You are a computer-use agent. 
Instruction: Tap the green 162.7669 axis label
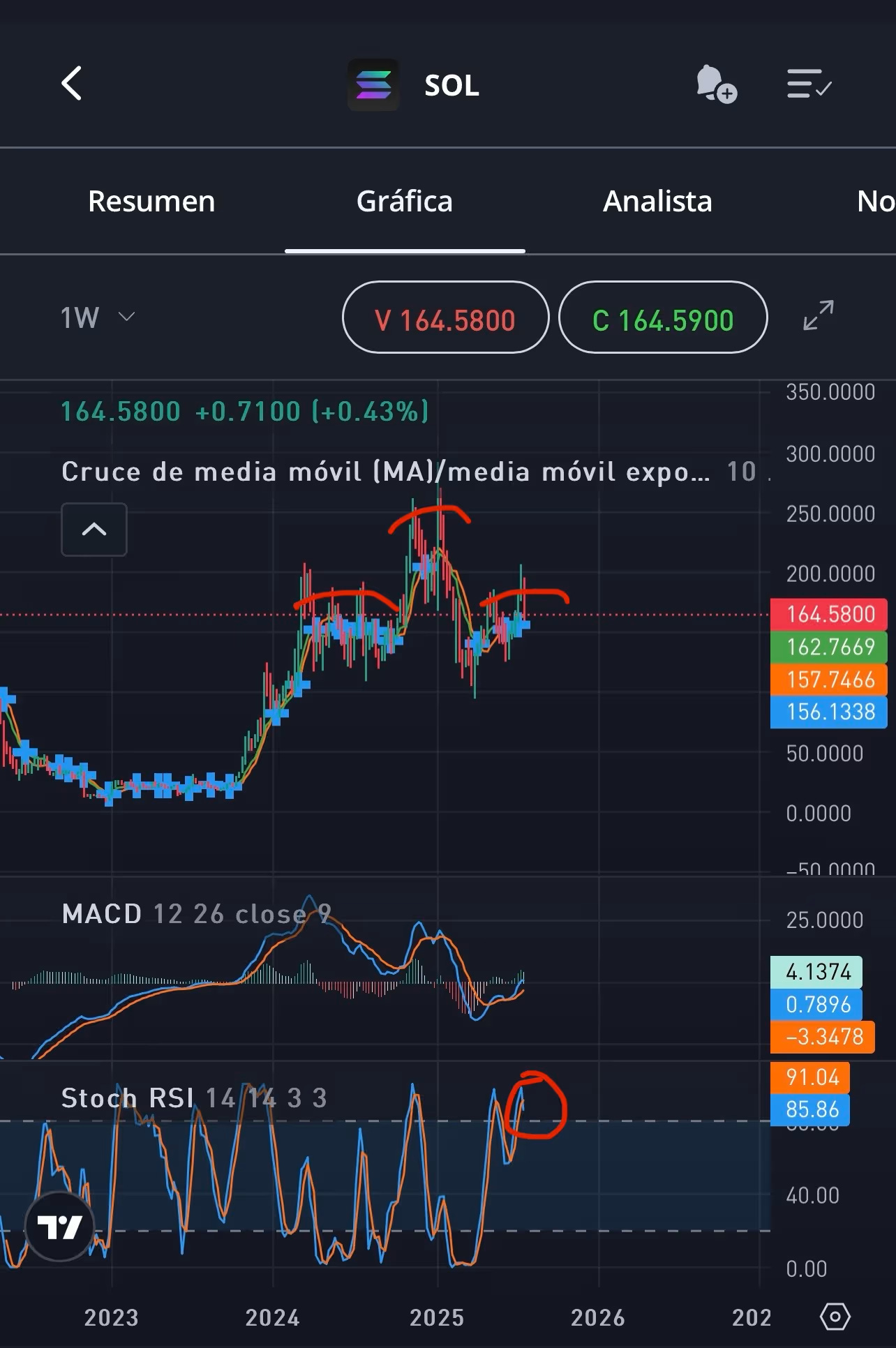click(x=828, y=647)
